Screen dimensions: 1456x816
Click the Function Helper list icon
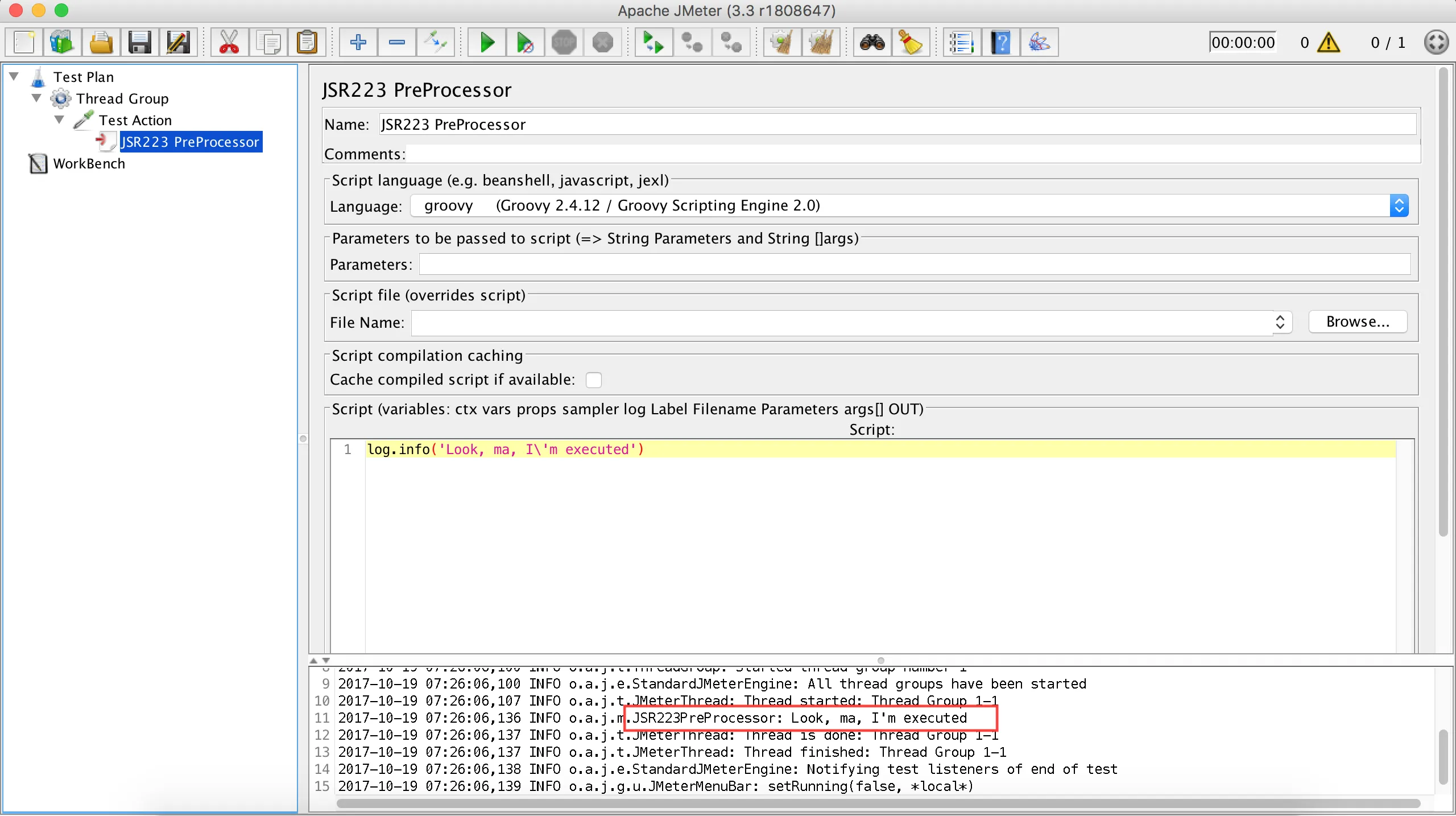pyautogui.click(x=961, y=43)
